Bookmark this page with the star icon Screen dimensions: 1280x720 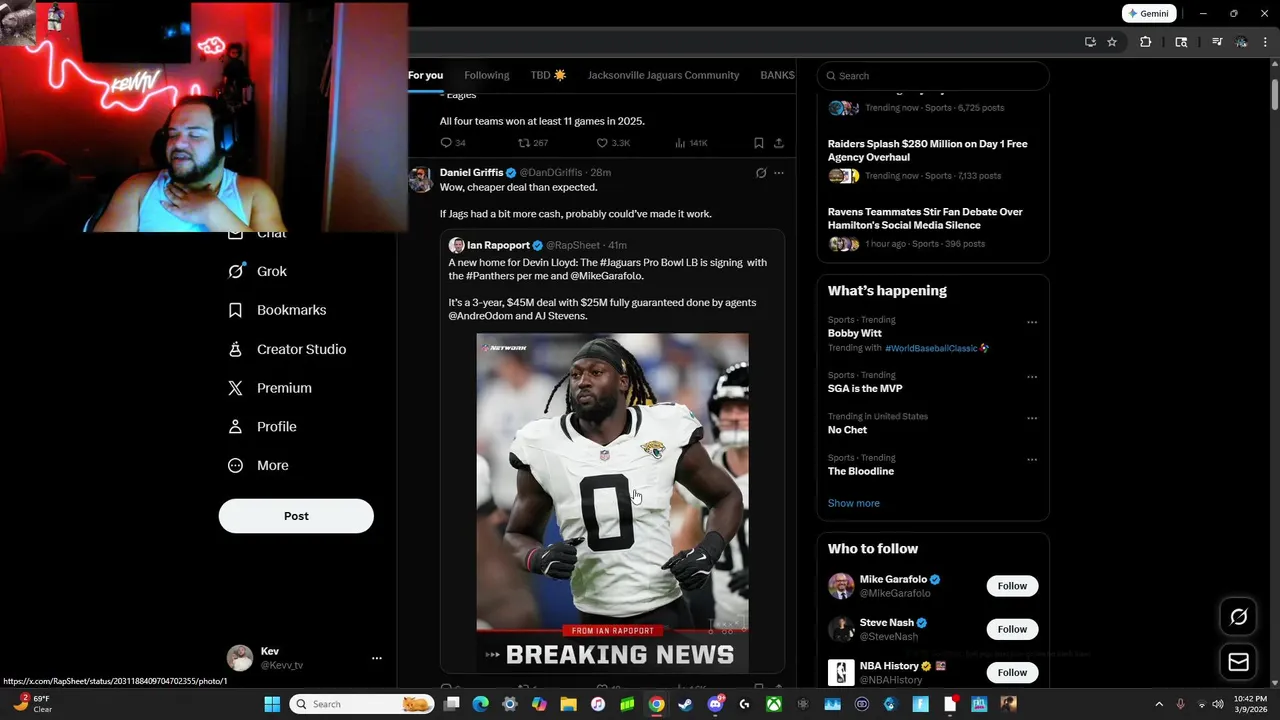point(1112,42)
